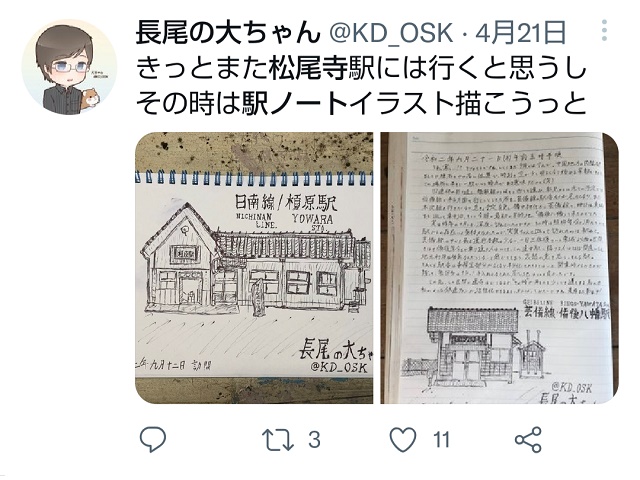Click the display name 長尾の大ちゃん

pos(227,33)
